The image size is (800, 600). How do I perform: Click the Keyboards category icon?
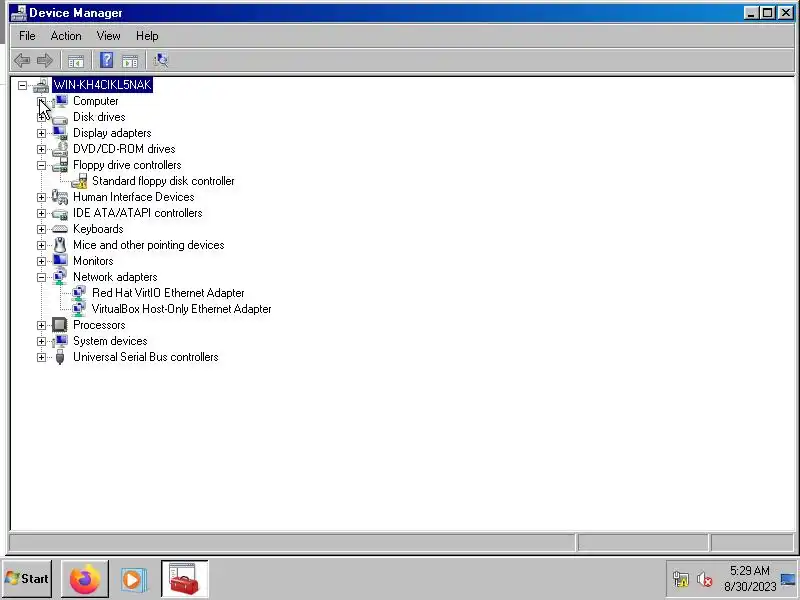60,229
